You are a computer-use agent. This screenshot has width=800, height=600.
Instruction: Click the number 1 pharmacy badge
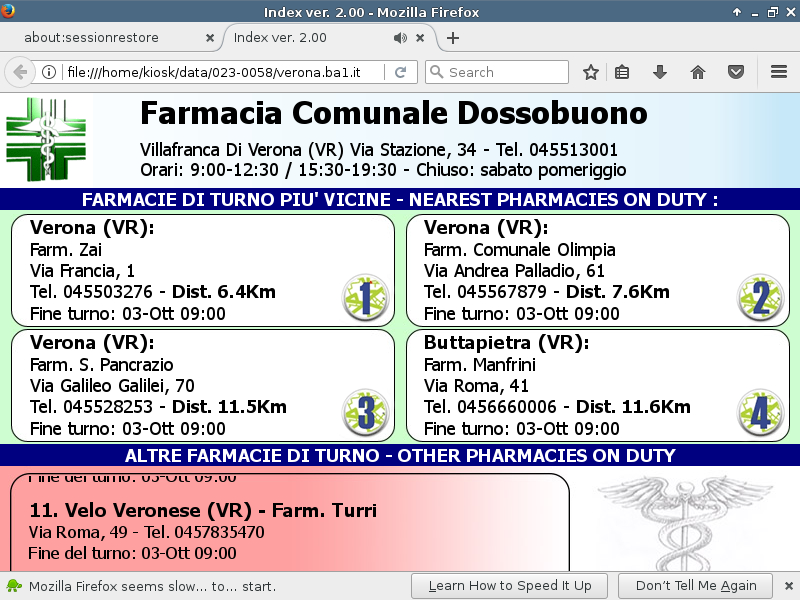365,298
